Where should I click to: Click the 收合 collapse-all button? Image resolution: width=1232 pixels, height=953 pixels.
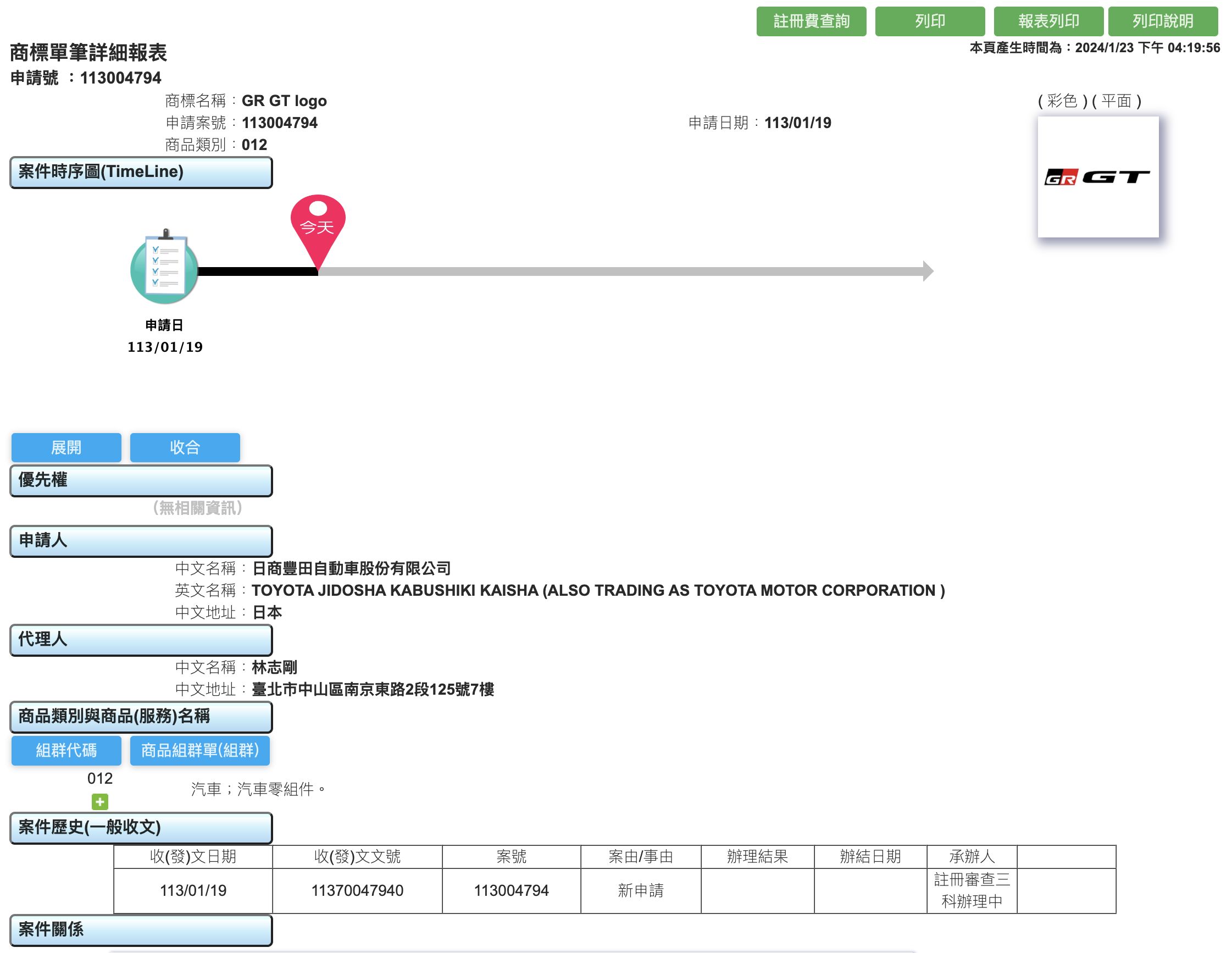[x=185, y=447]
